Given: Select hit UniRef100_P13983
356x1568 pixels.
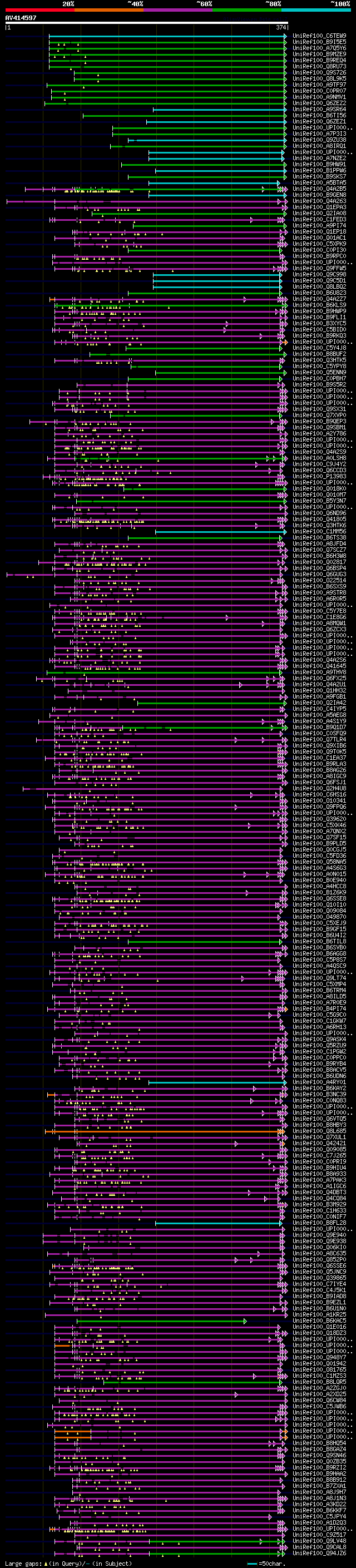Looking at the screenshot, I should [x=319, y=476].
